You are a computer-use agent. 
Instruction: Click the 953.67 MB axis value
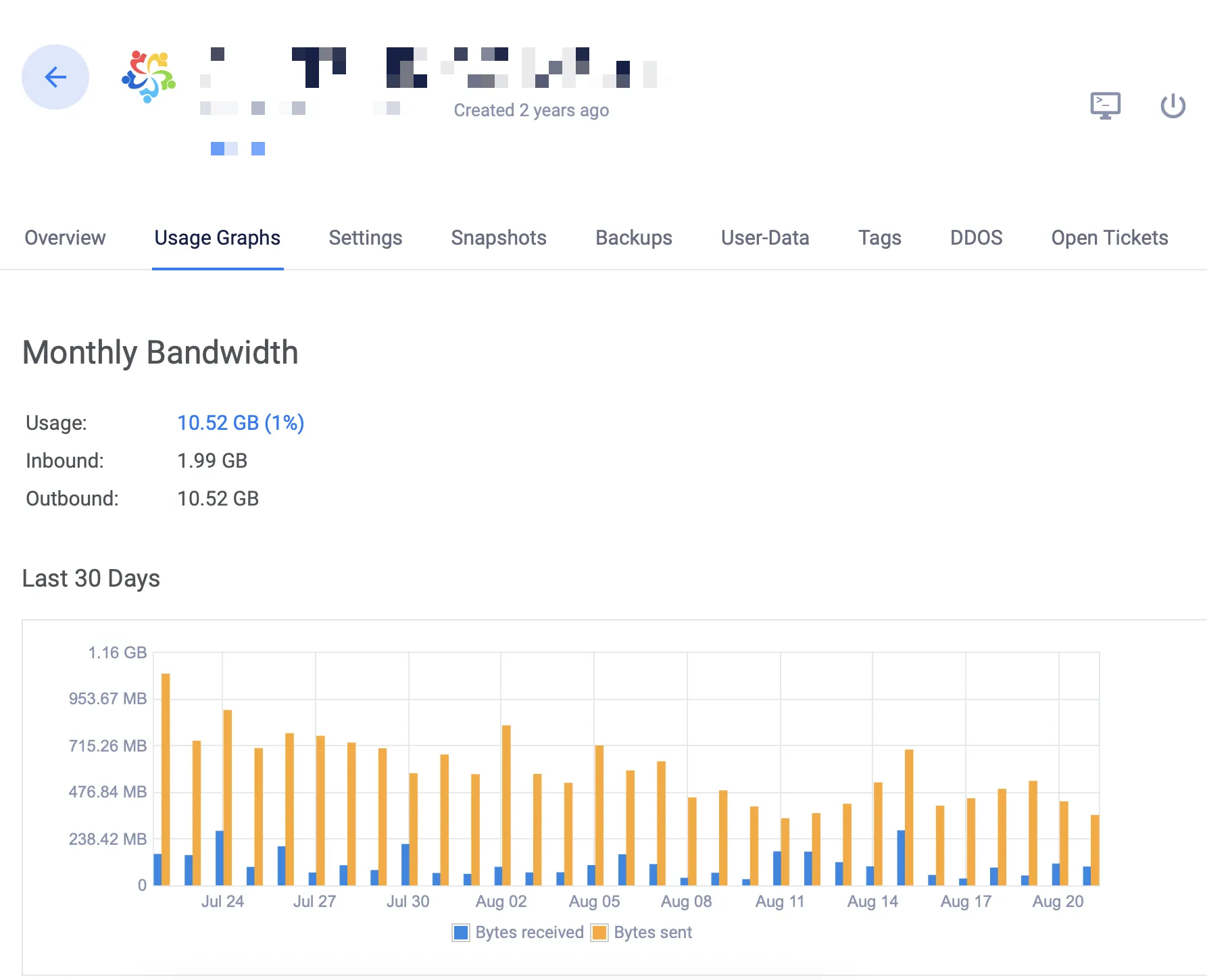coord(107,699)
